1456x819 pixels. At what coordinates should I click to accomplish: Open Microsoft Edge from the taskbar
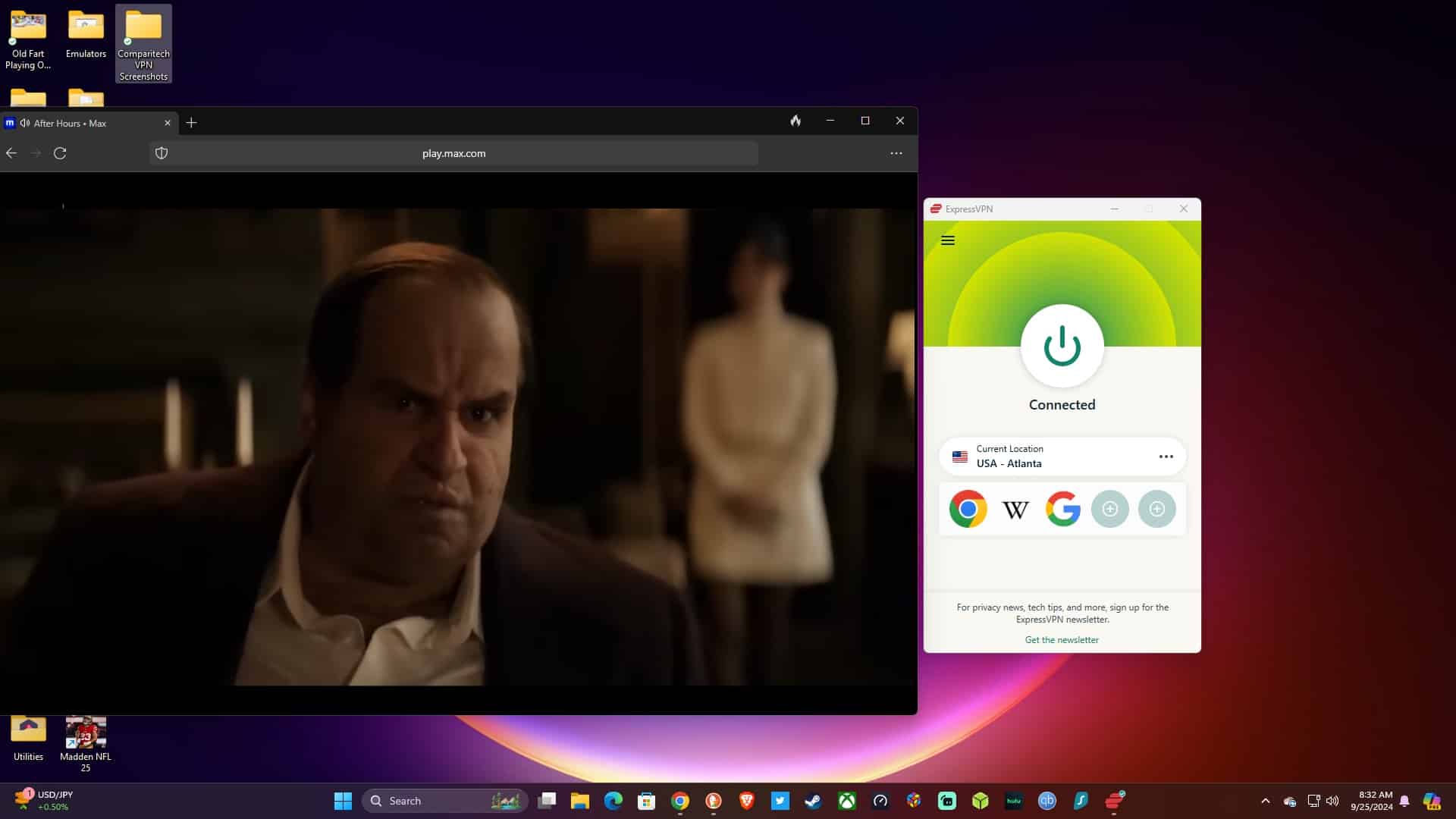coord(613,801)
